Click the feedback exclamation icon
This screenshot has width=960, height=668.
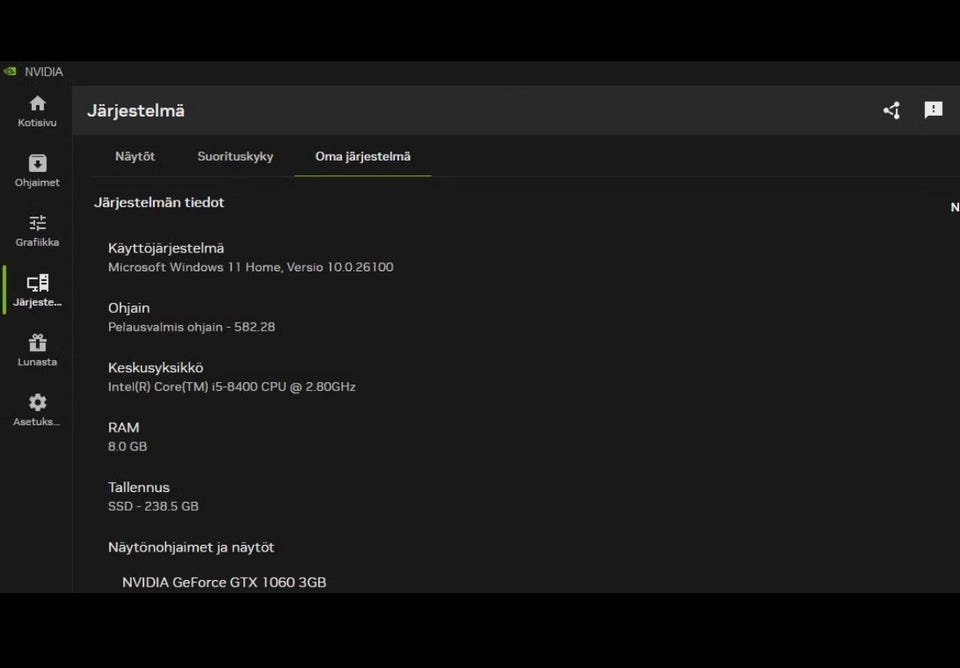tap(933, 110)
